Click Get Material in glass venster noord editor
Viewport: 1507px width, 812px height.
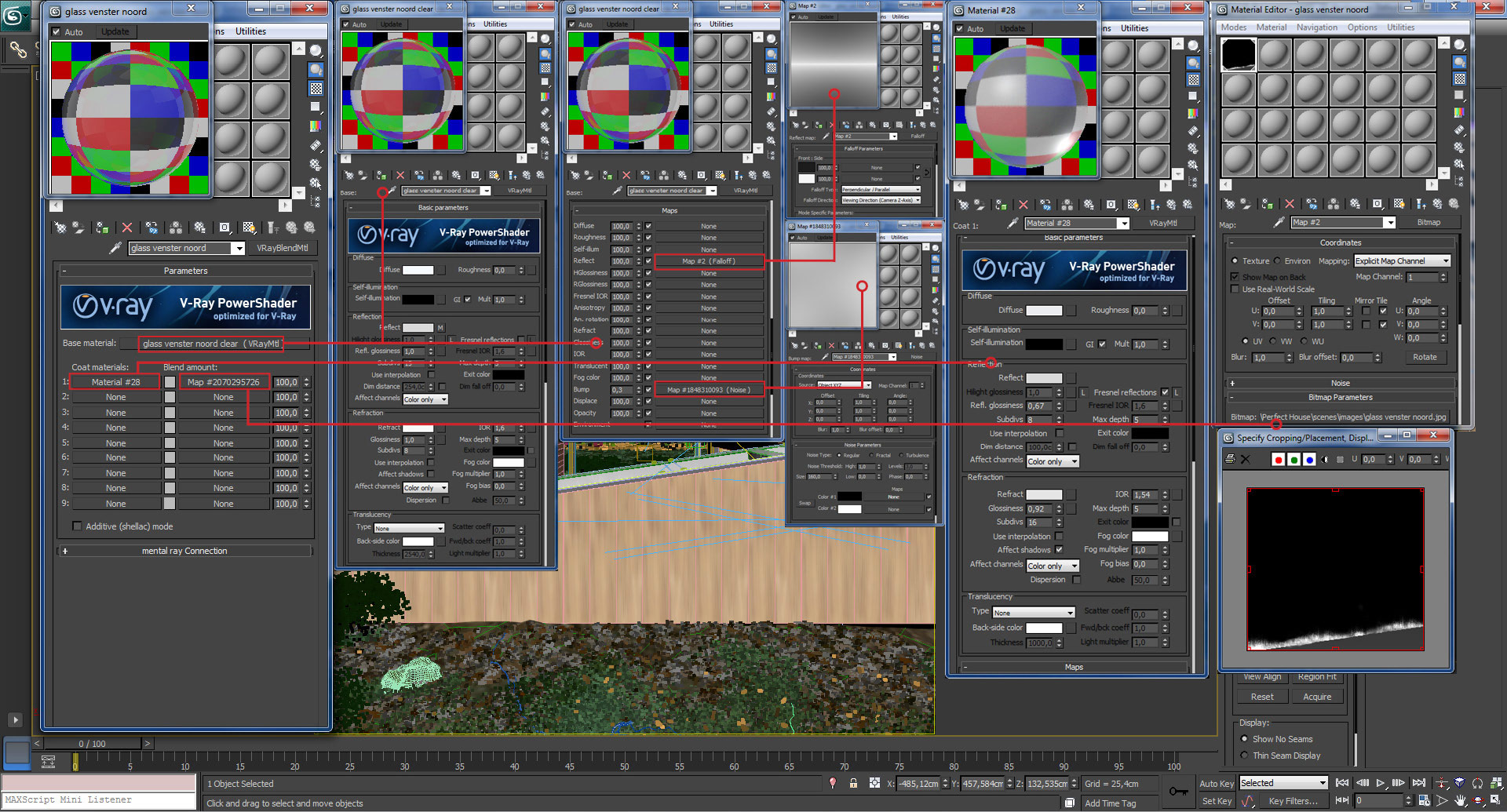60,228
